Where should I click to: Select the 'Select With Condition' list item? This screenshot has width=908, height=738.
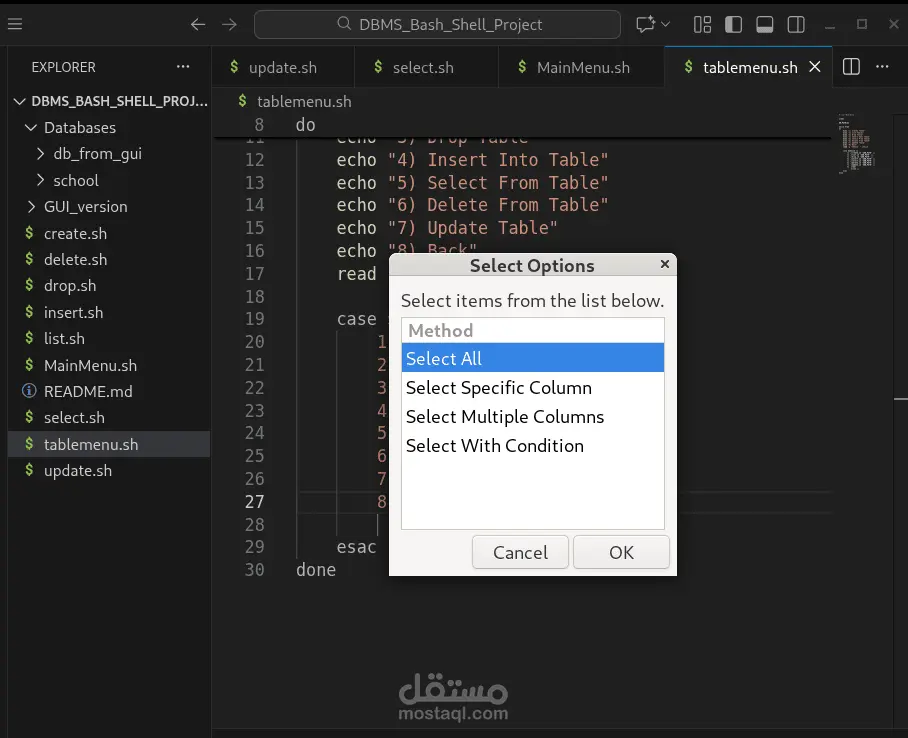494,446
